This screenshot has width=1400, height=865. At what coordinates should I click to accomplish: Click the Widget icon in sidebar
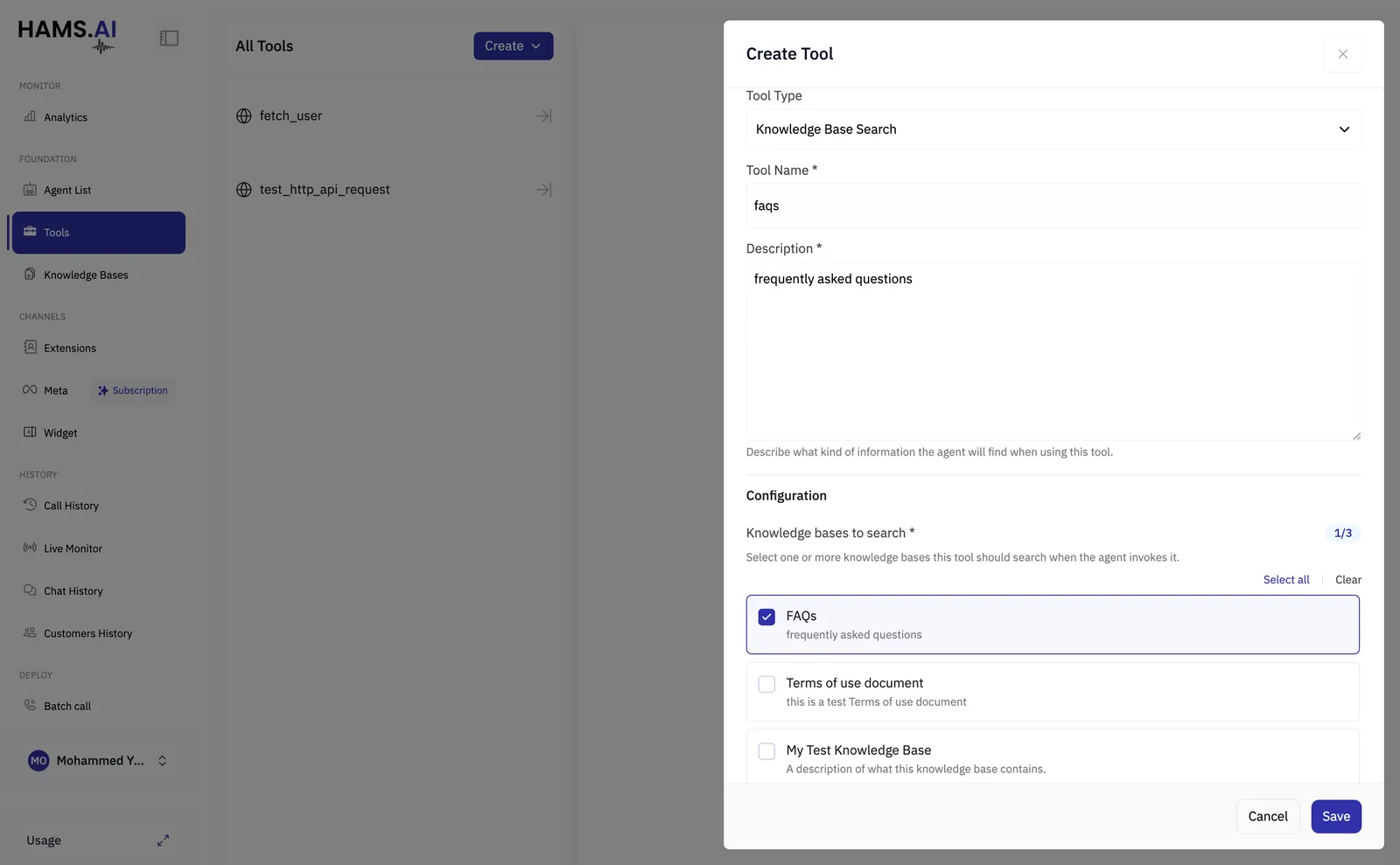pos(30,432)
